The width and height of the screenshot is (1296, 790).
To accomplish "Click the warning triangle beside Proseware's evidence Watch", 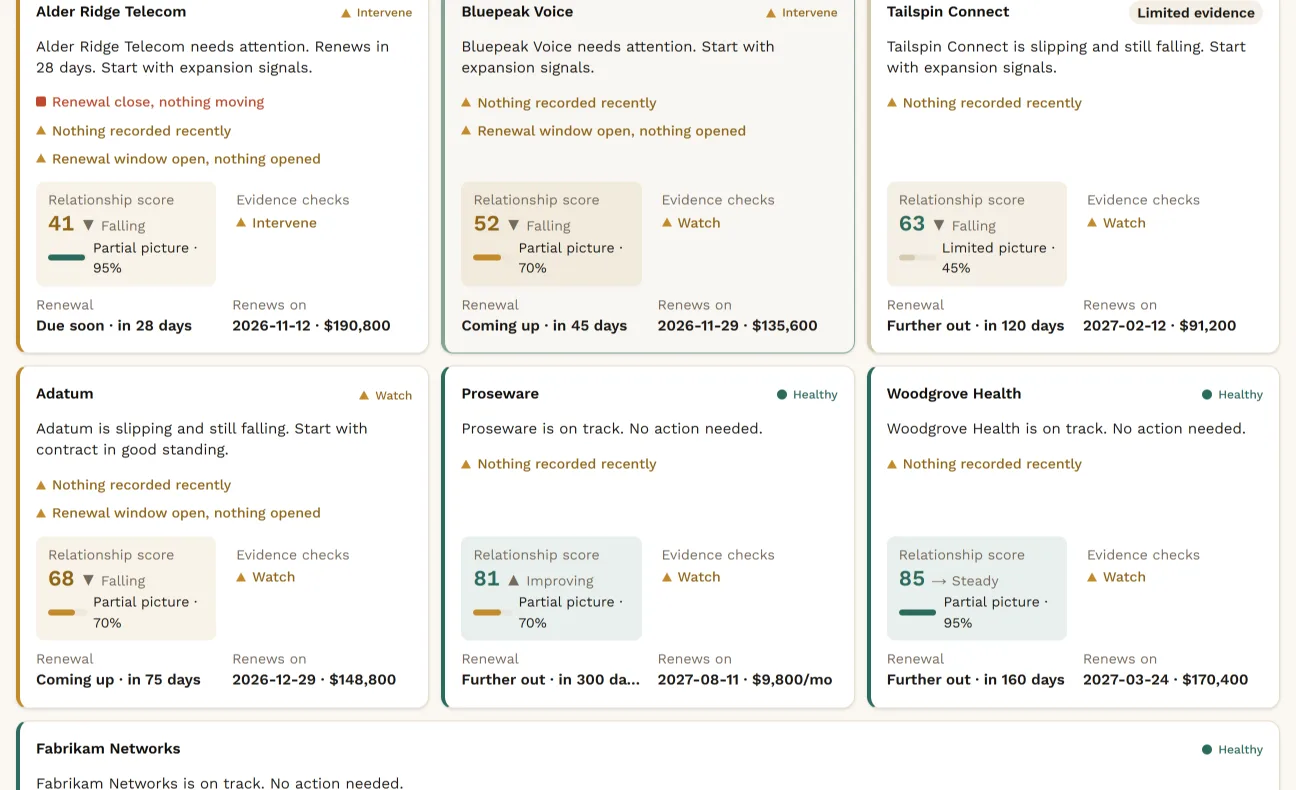I will (667, 577).
